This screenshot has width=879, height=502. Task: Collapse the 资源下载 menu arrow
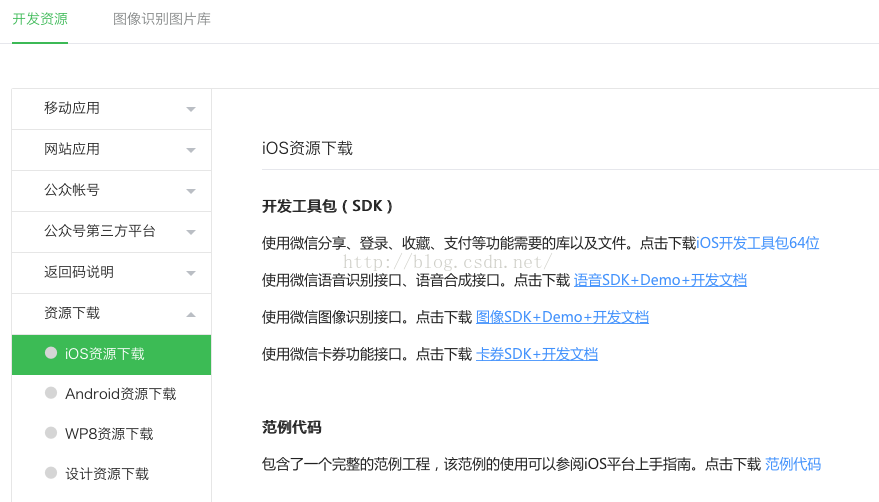point(191,314)
